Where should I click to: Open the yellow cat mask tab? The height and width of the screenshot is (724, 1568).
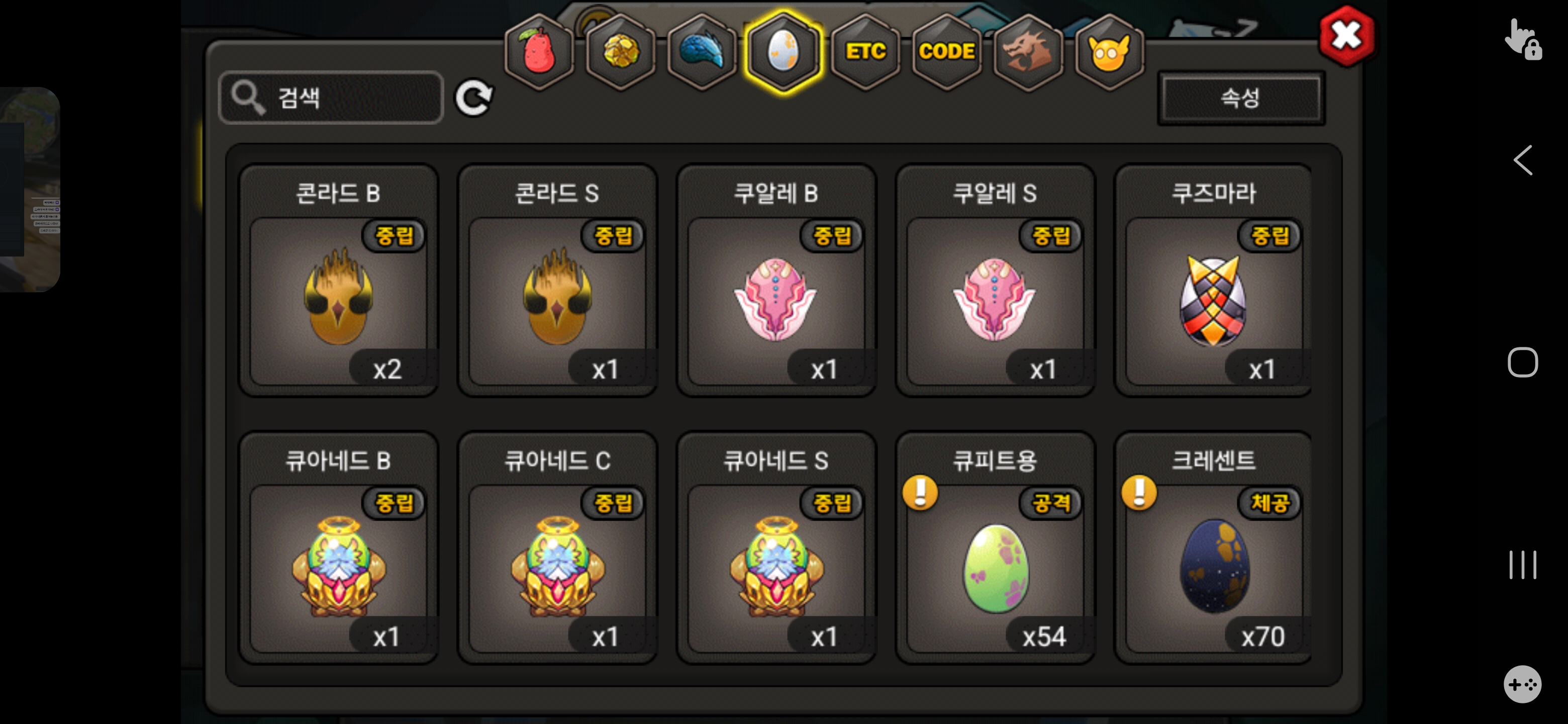coord(1110,52)
